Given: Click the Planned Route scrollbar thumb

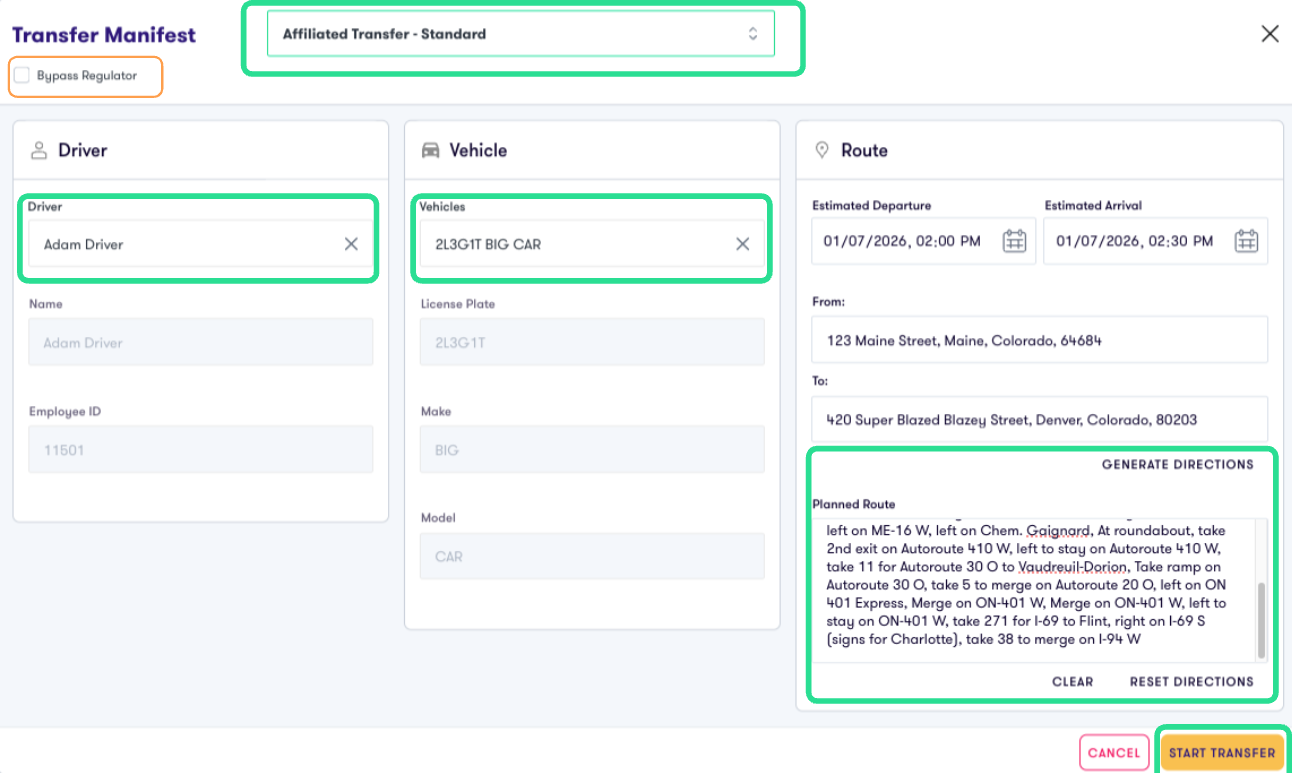Looking at the screenshot, I should coord(1261,620).
